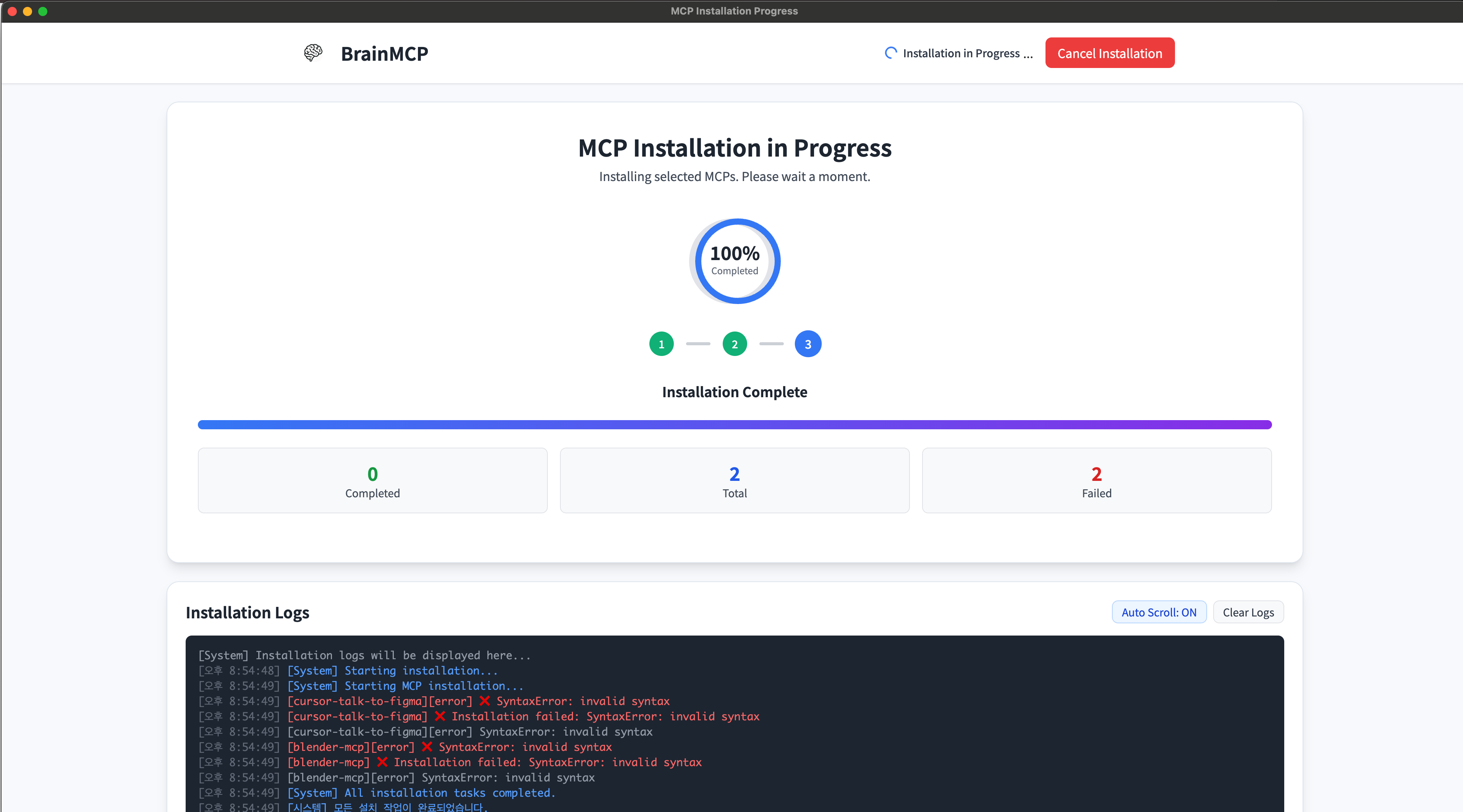The image size is (1463, 812).
Task: Click red X icon on blender-mcp Installation failed line
Action: pyautogui.click(x=382, y=762)
